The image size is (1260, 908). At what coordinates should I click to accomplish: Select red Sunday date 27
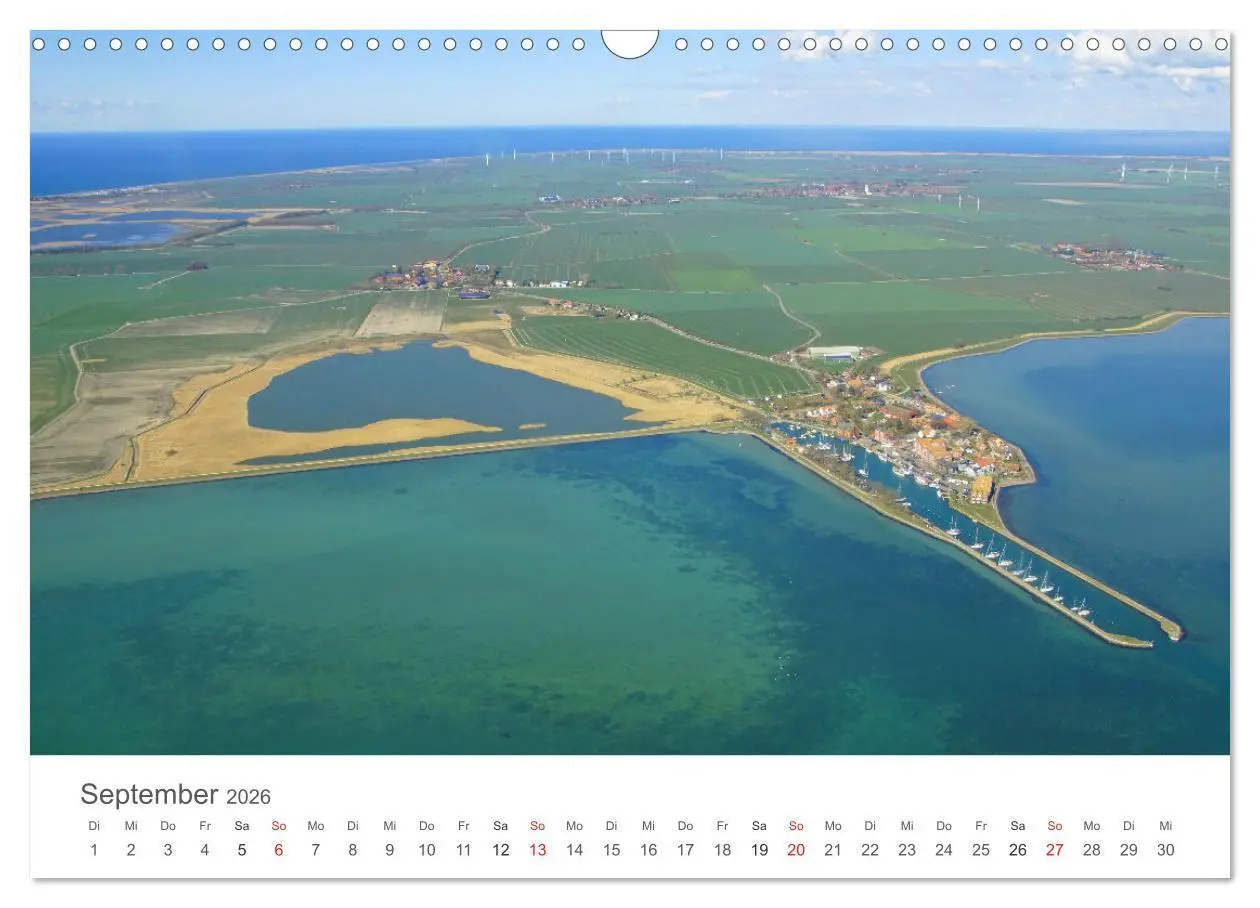coord(1056,850)
